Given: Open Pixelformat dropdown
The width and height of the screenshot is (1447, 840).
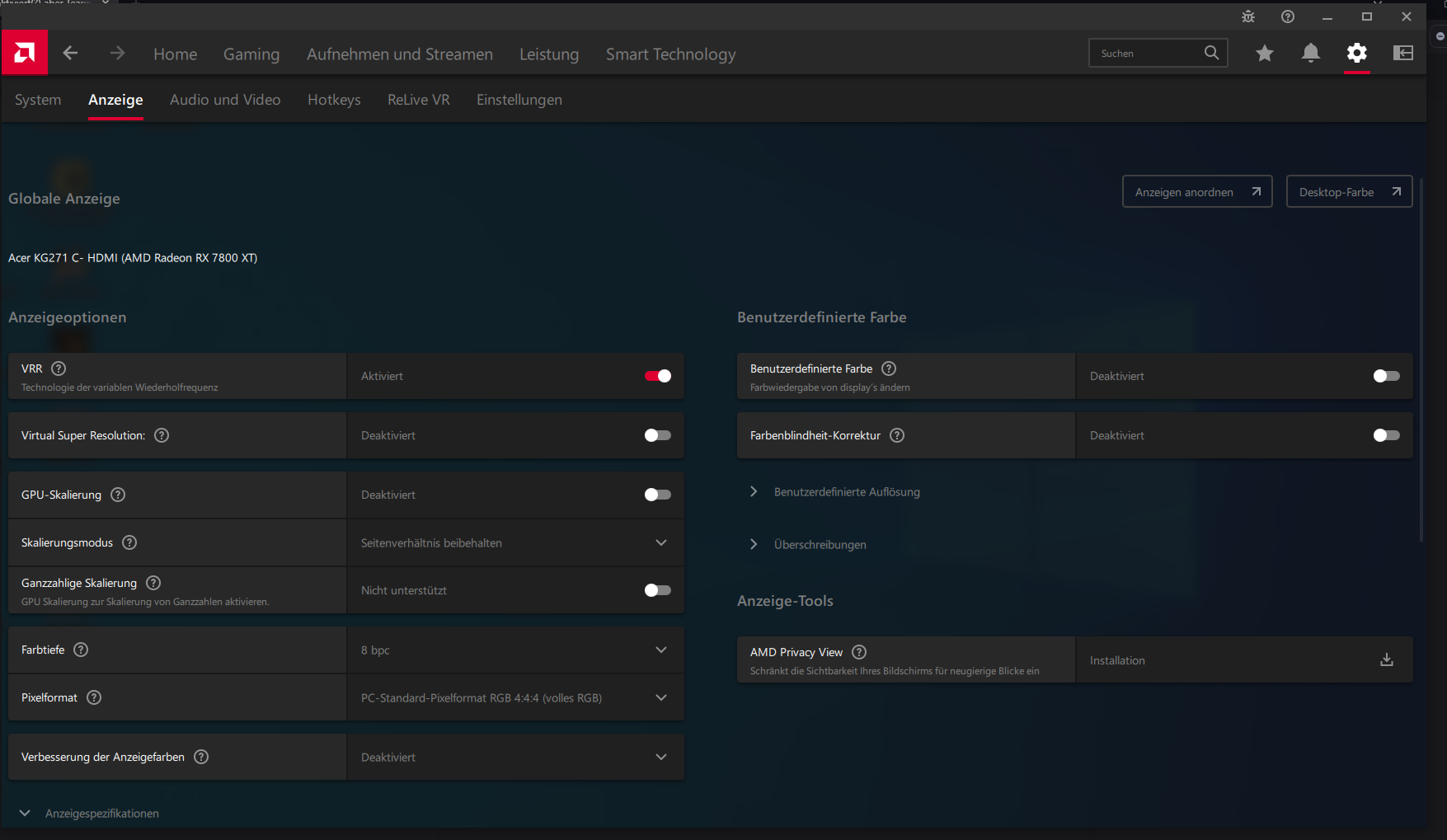Looking at the screenshot, I should point(516,697).
